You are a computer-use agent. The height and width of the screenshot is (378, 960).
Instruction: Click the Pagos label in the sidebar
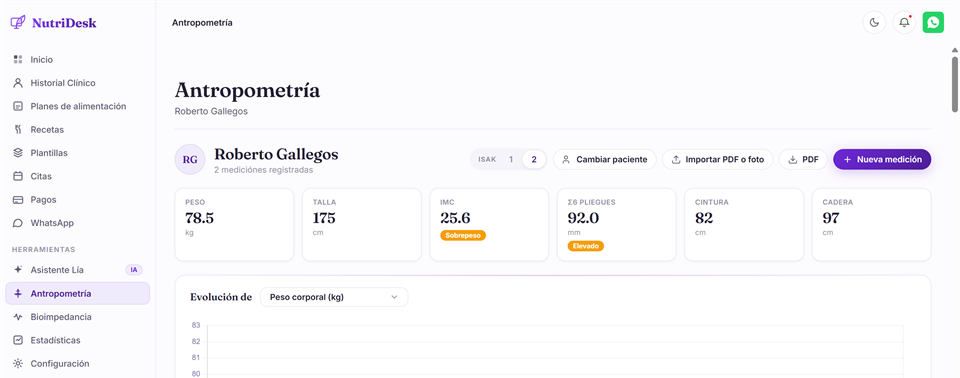click(x=43, y=199)
